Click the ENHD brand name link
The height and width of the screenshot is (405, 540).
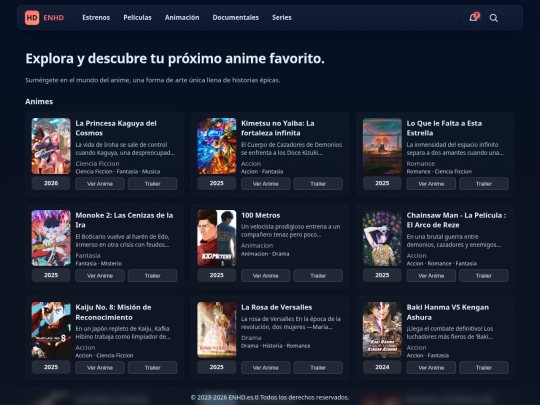(x=53, y=18)
